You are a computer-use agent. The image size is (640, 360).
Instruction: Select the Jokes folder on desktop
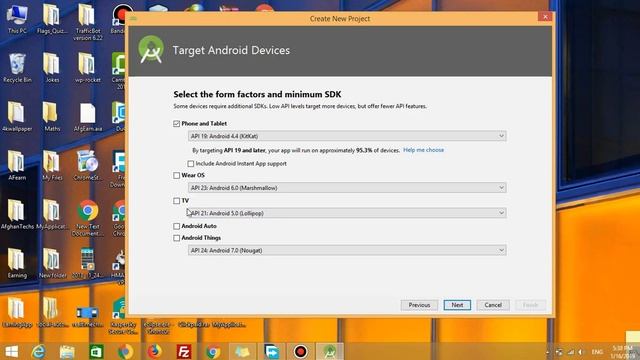[x=52, y=68]
